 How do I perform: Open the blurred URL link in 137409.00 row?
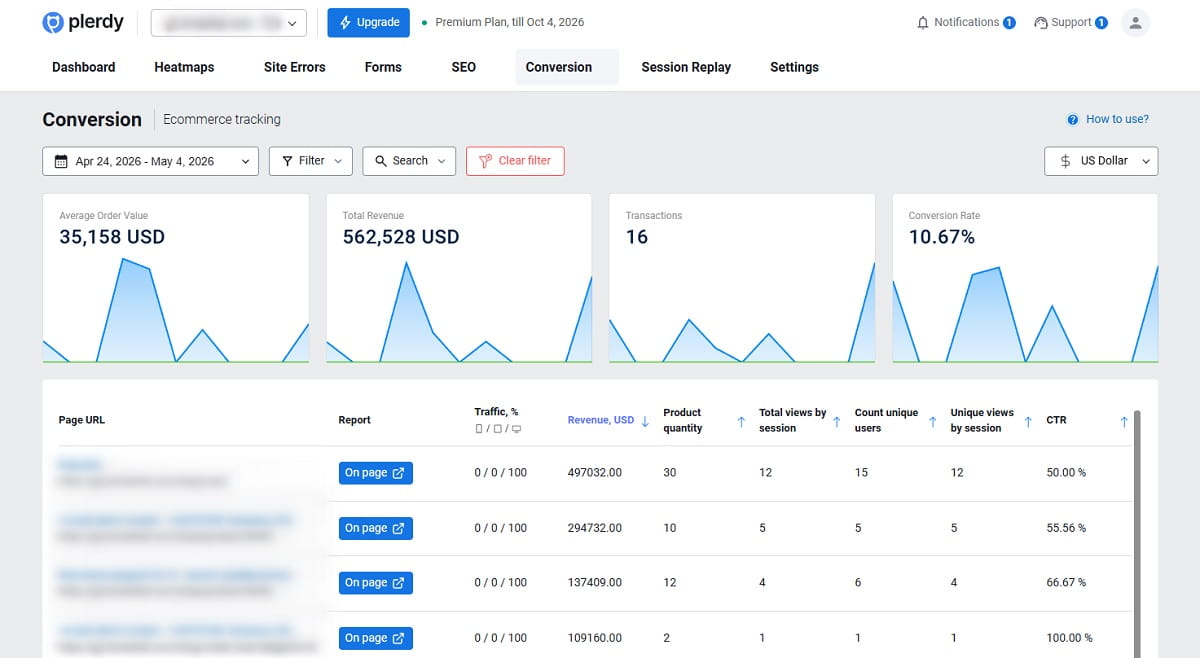coord(174,575)
